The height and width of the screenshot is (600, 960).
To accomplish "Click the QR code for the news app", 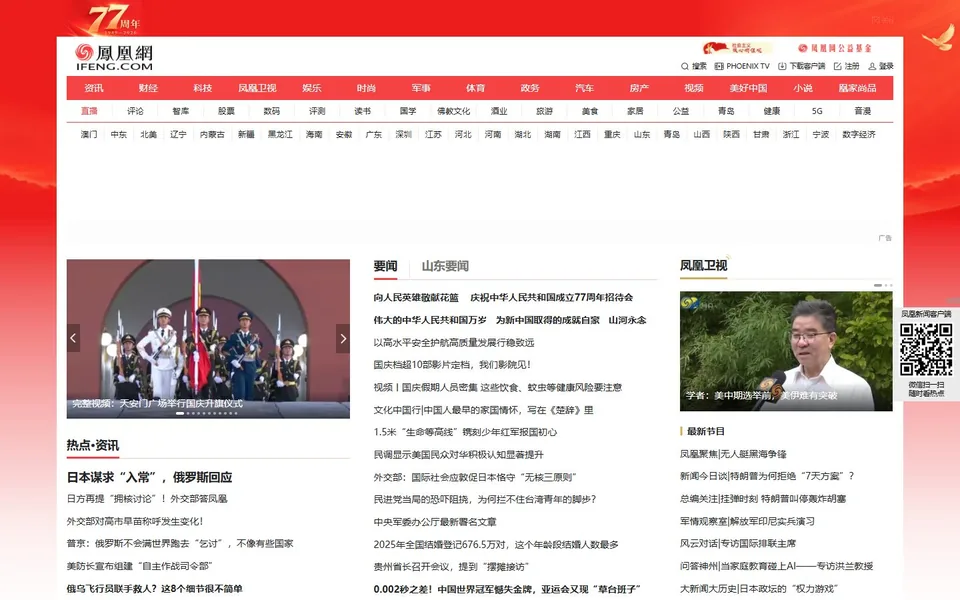I will click(x=926, y=349).
